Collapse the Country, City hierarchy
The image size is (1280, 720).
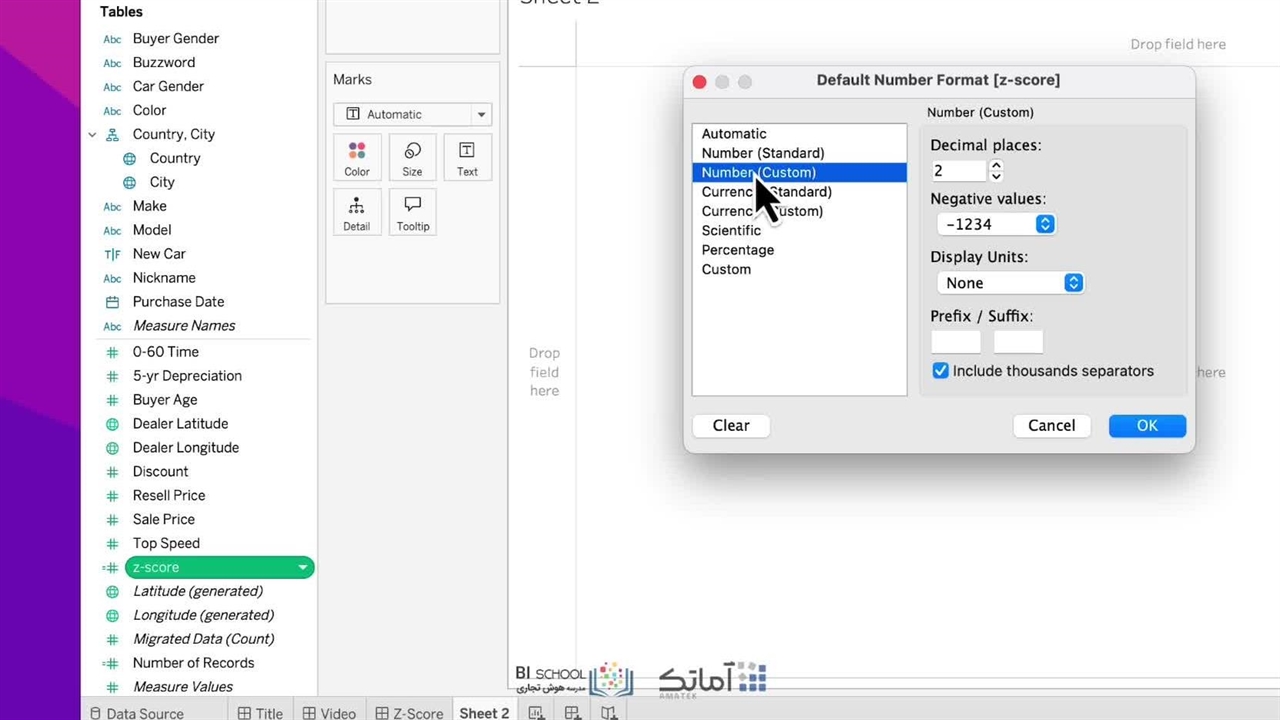tap(92, 135)
